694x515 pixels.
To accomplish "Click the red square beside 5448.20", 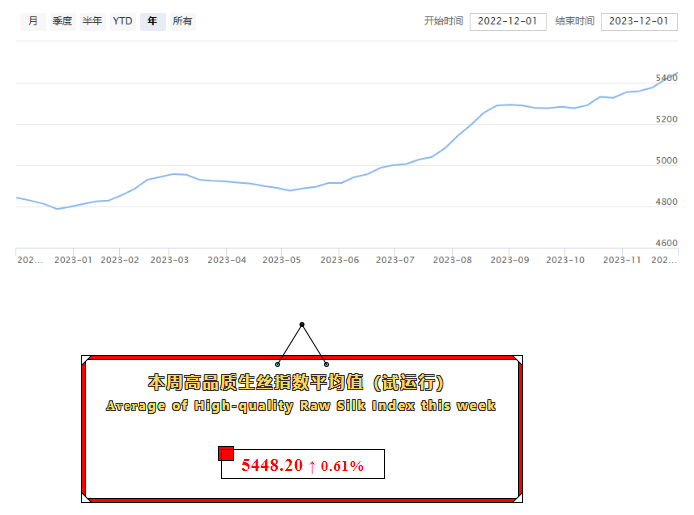I will 226,454.
